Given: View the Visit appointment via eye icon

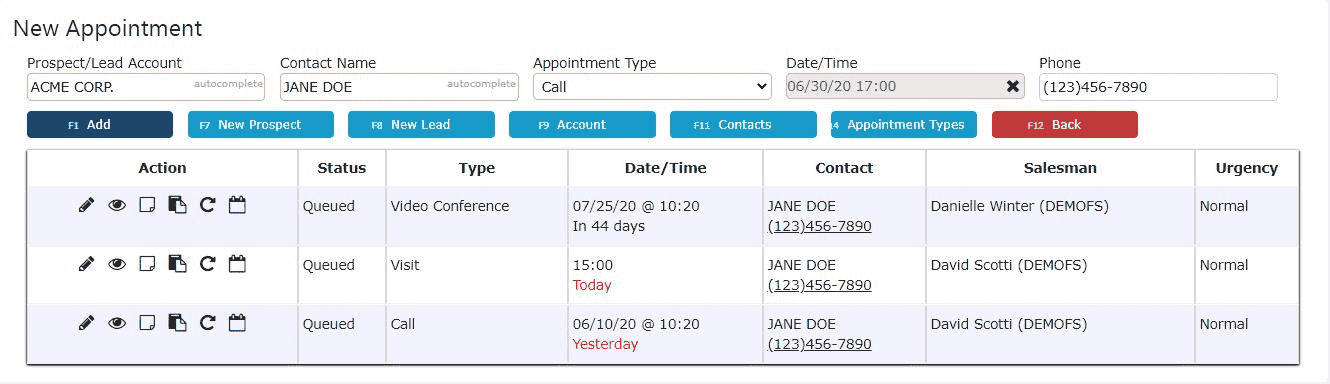Looking at the screenshot, I should 117,265.
